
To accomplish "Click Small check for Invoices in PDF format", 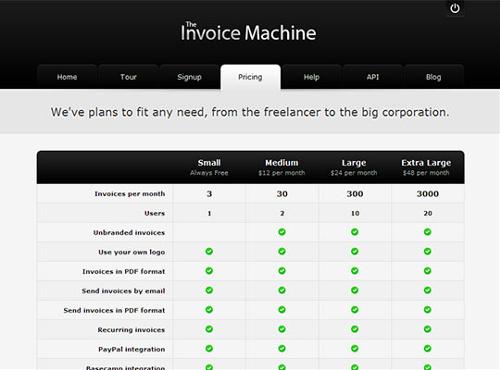I will tap(209, 271).
